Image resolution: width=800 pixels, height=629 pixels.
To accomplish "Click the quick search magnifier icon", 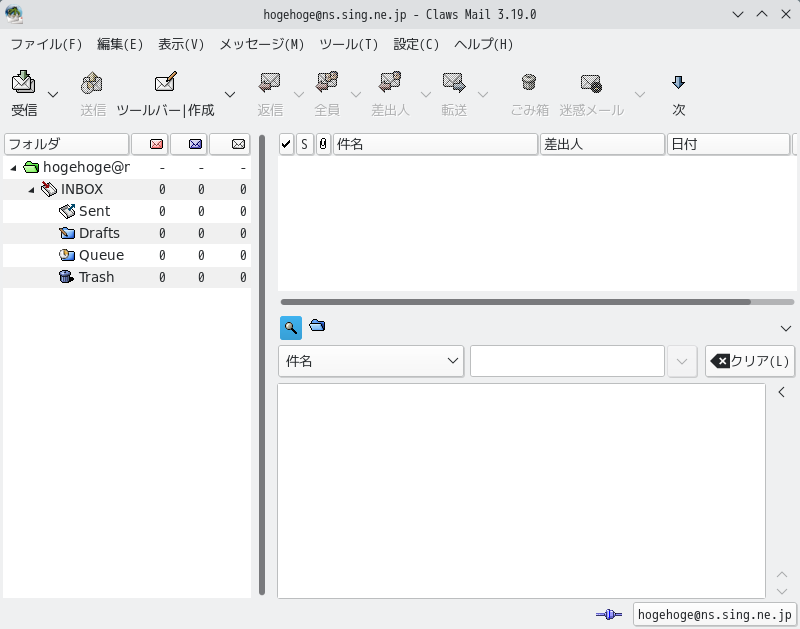I will (291, 328).
